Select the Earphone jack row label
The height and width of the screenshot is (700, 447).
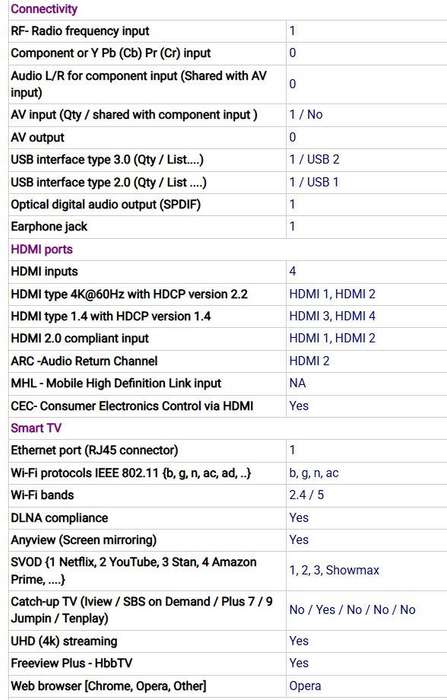click(49, 226)
